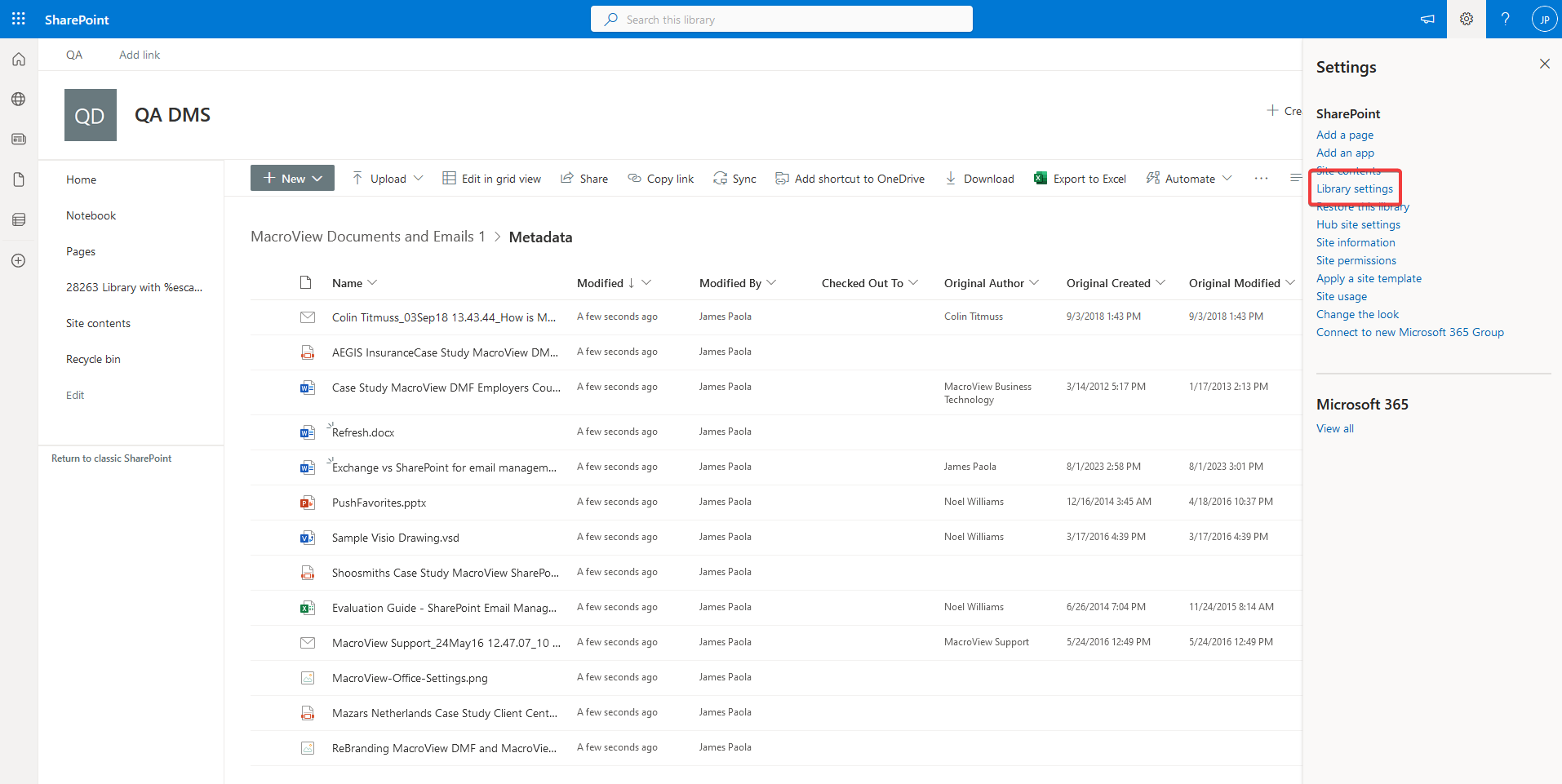Open PushFavorites.pptx file name

(x=379, y=503)
